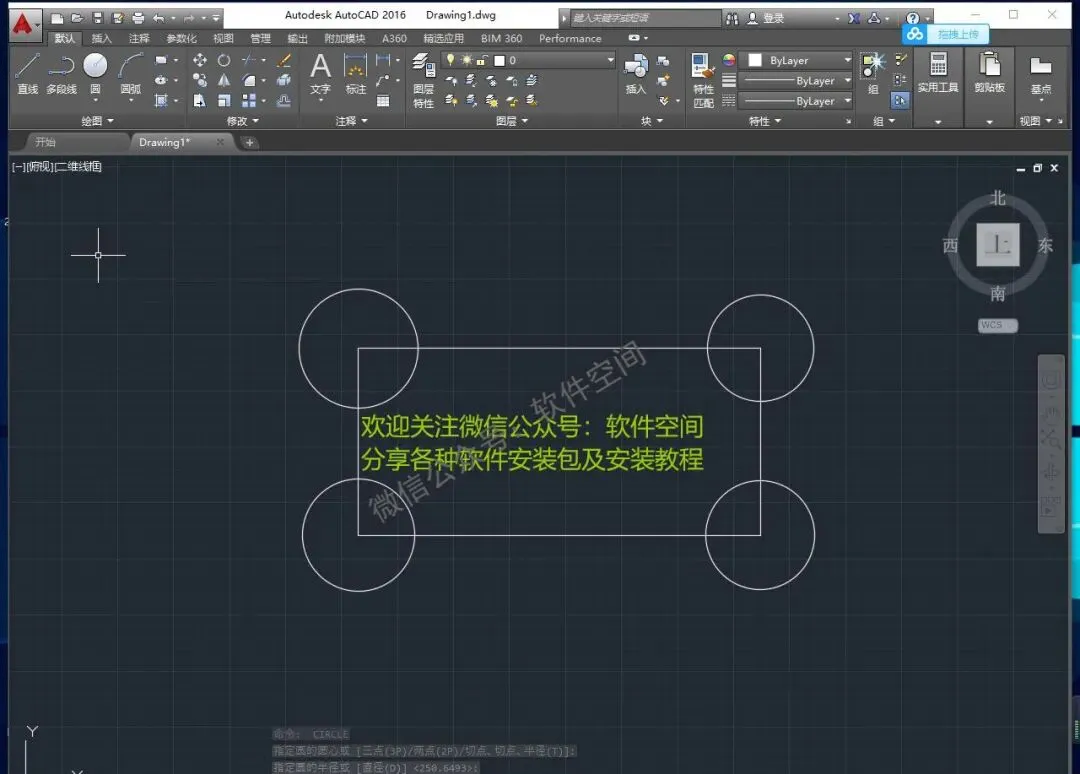Expand the Block (块) panel

pyautogui.click(x=652, y=121)
